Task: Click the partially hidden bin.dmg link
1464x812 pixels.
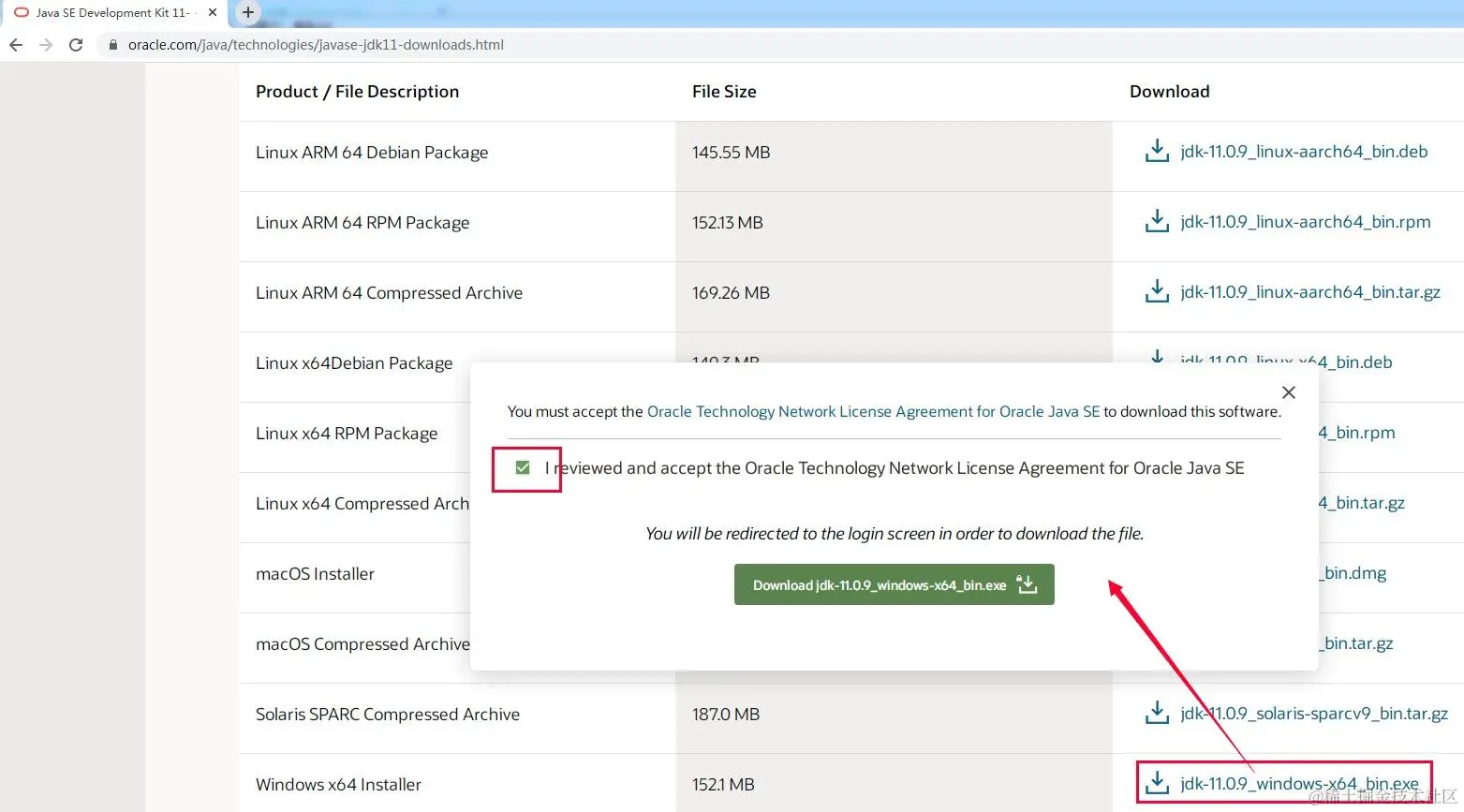Action: 1353,573
